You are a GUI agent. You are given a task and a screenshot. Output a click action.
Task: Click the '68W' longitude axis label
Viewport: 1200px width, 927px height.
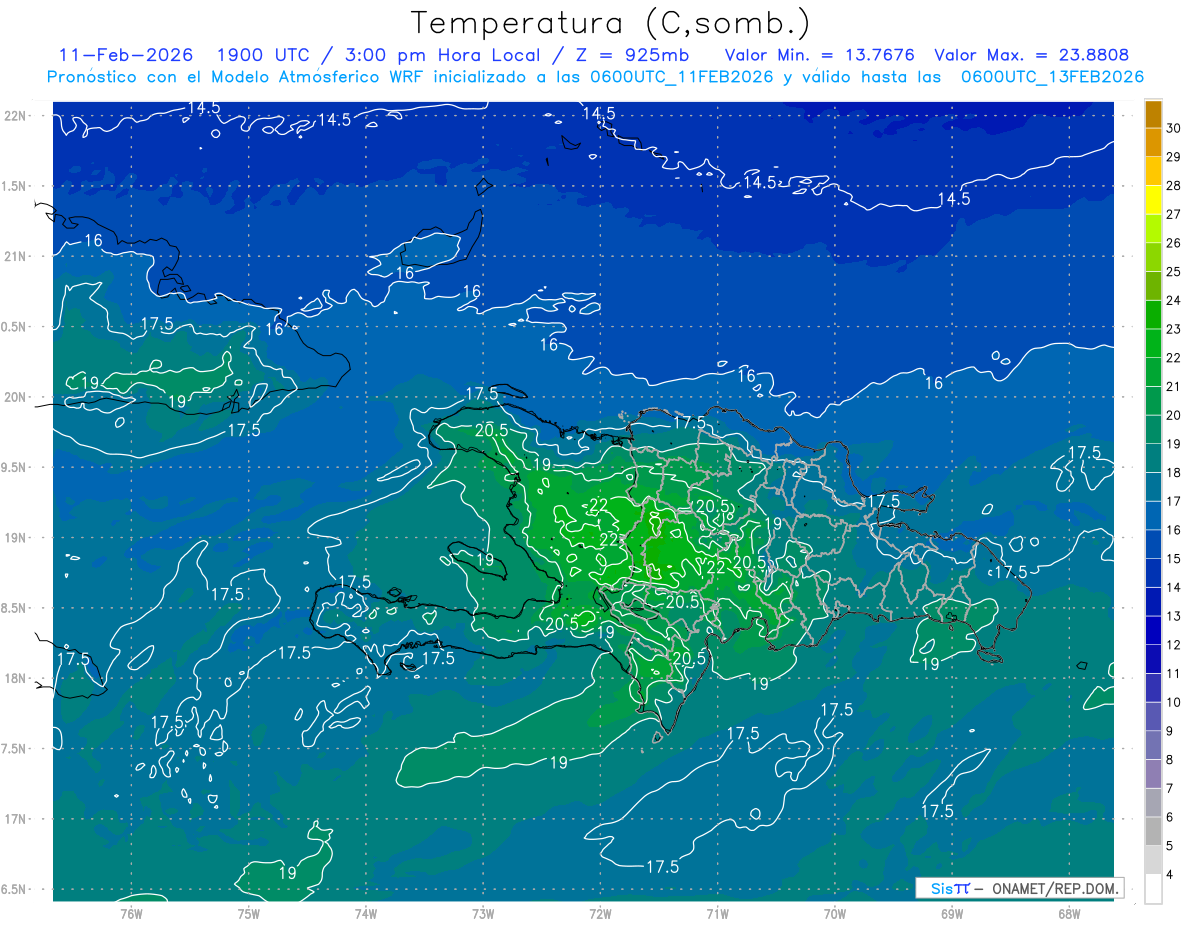(x=1068, y=913)
